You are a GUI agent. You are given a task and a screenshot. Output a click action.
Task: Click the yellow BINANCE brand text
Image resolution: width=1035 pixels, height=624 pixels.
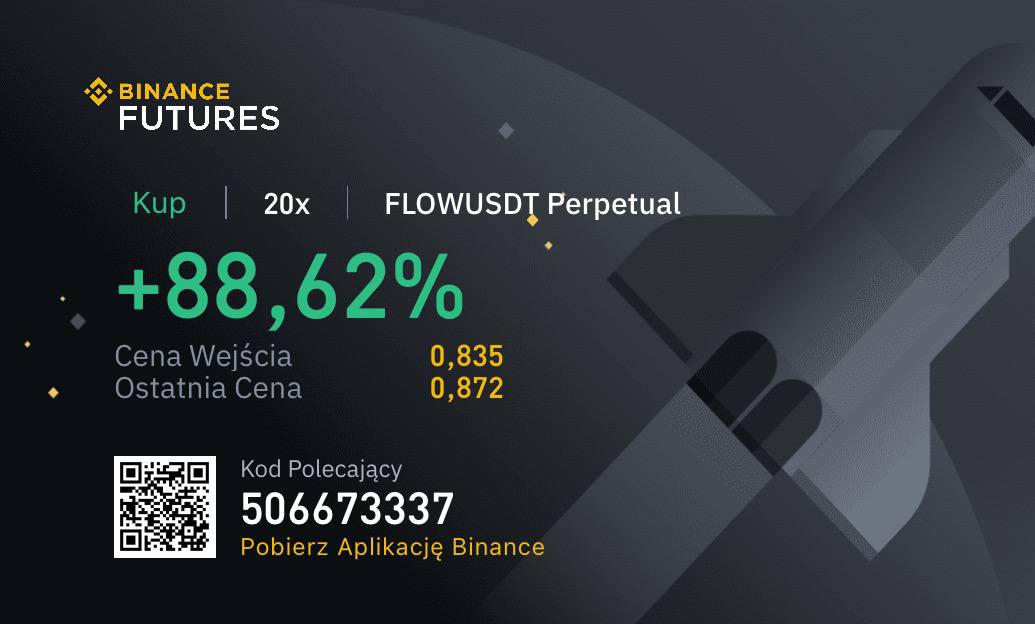point(175,93)
